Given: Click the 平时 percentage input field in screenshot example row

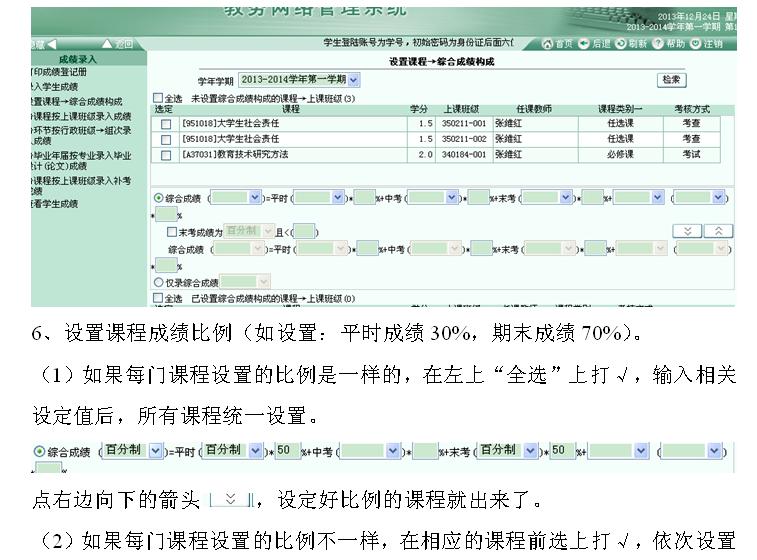Looking at the screenshot, I should [284, 451].
